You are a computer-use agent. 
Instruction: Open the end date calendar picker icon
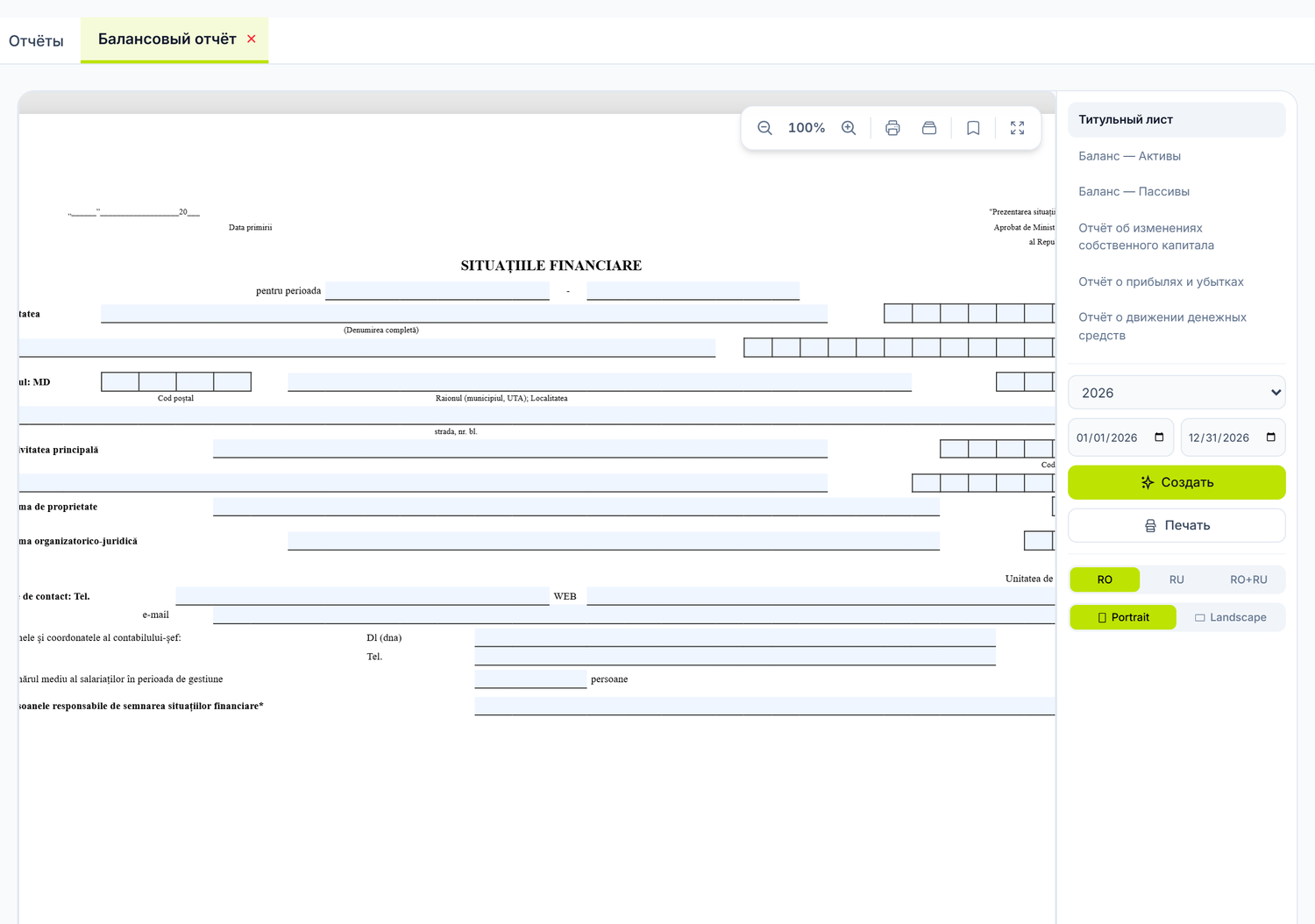point(1271,437)
